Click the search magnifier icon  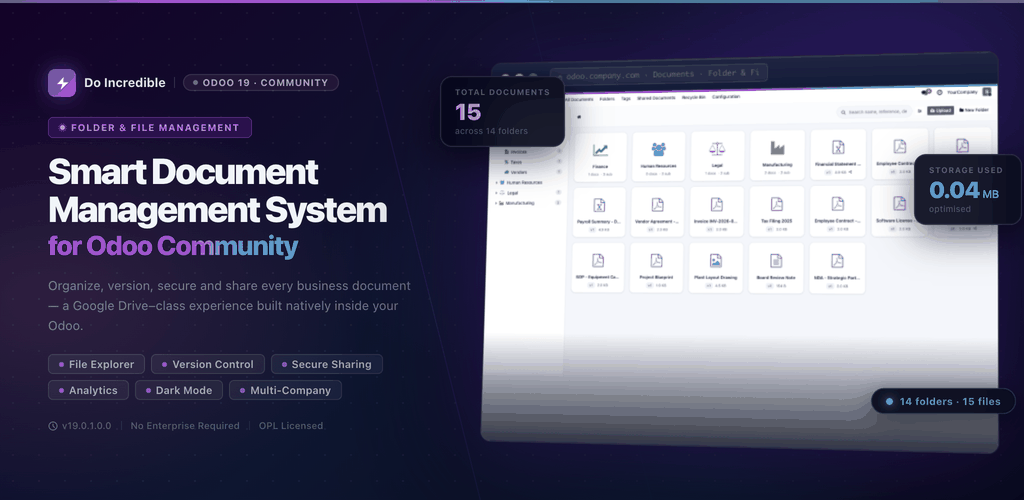pyautogui.click(x=844, y=112)
